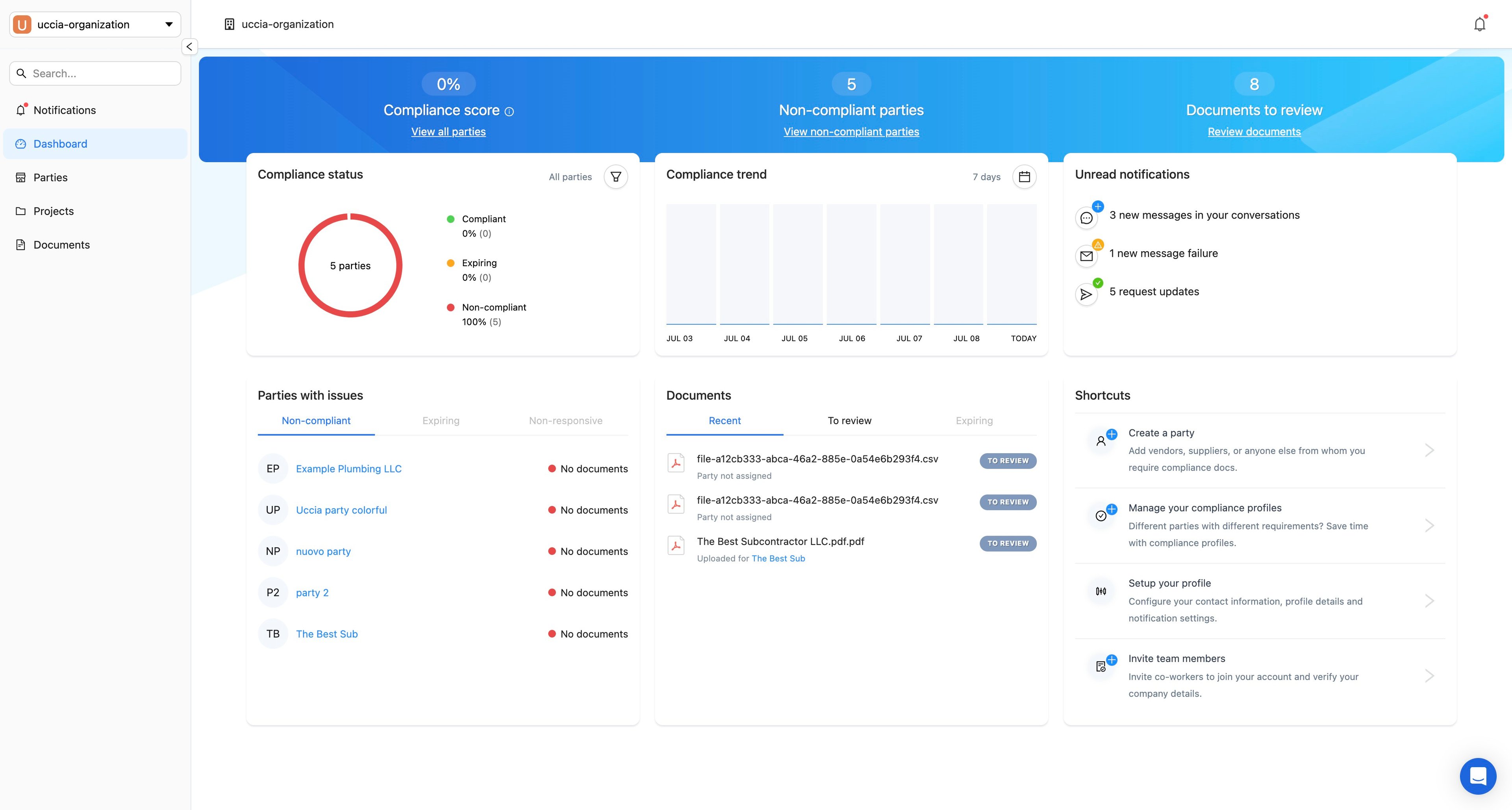This screenshot has height=810, width=1512.
Task: Open the Invite team members shortcut arrow
Action: (x=1429, y=676)
